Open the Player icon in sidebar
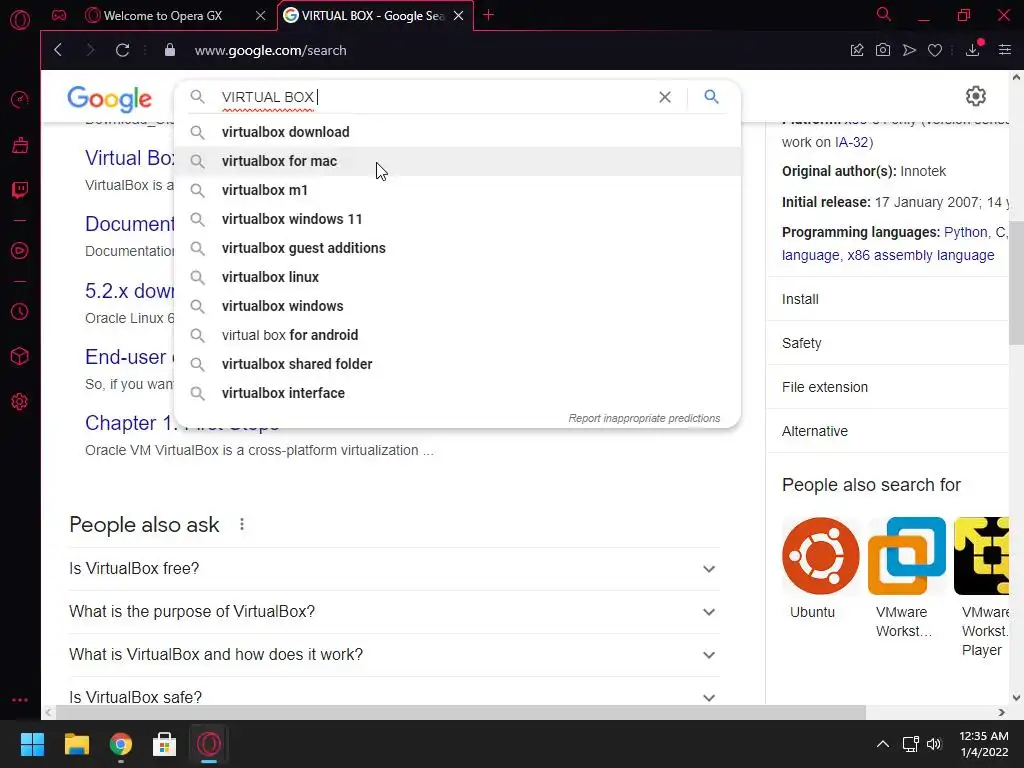1024x768 pixels. pyautogui.click(x=20, y=251)
